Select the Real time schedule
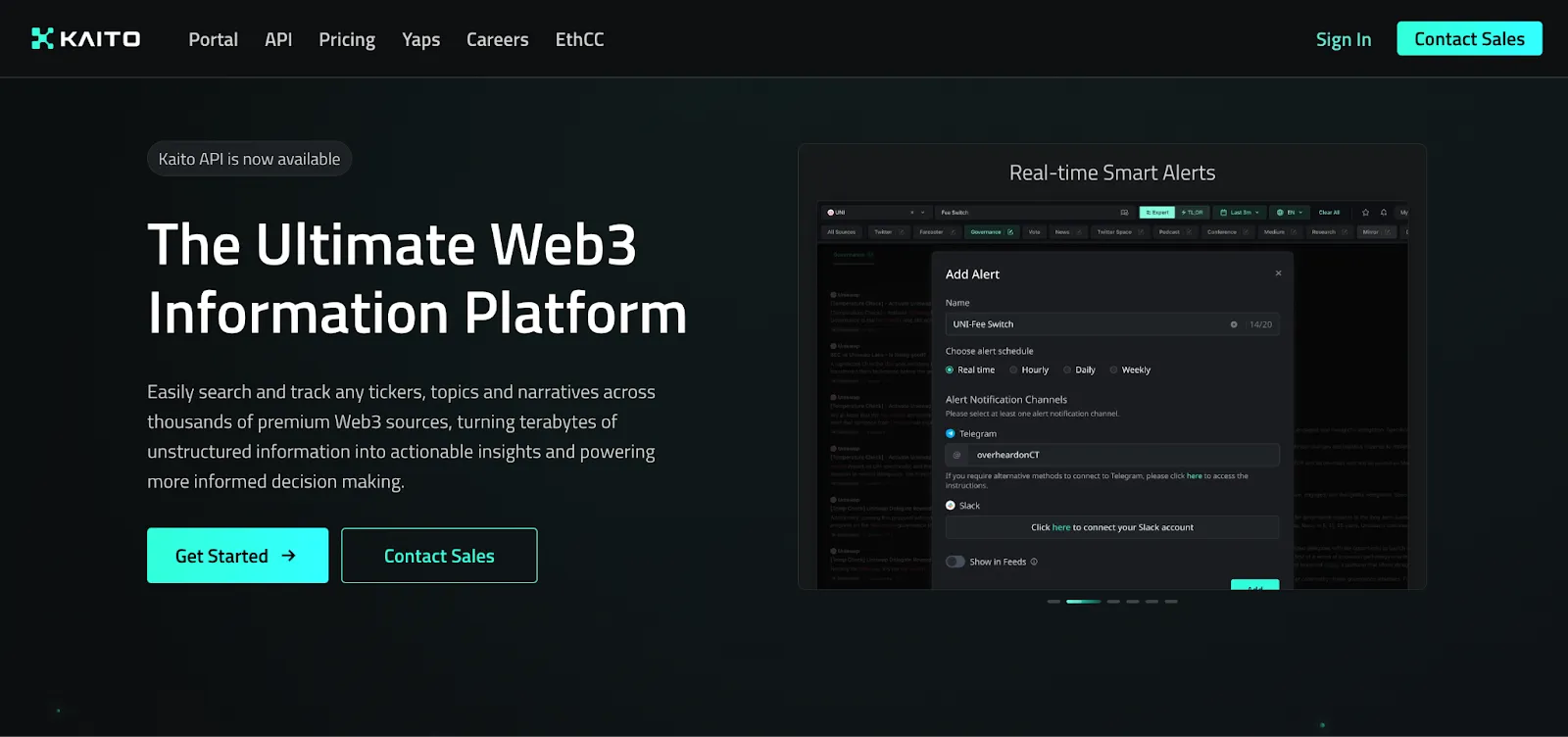Image resolution: width=1568 pixels, height=737 pixels. click(x=970, y=370)
